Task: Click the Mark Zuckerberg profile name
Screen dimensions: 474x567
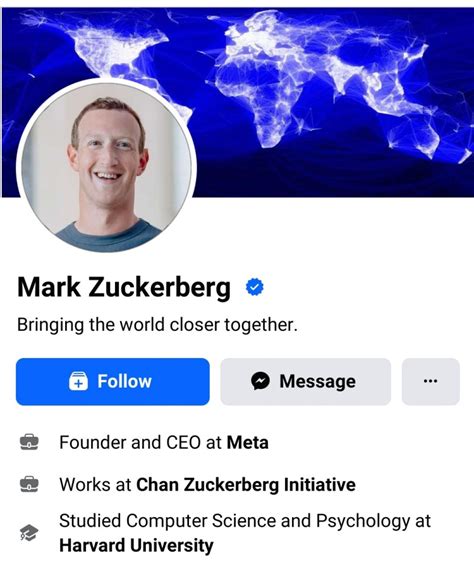Action: click(x=124, y=288)
